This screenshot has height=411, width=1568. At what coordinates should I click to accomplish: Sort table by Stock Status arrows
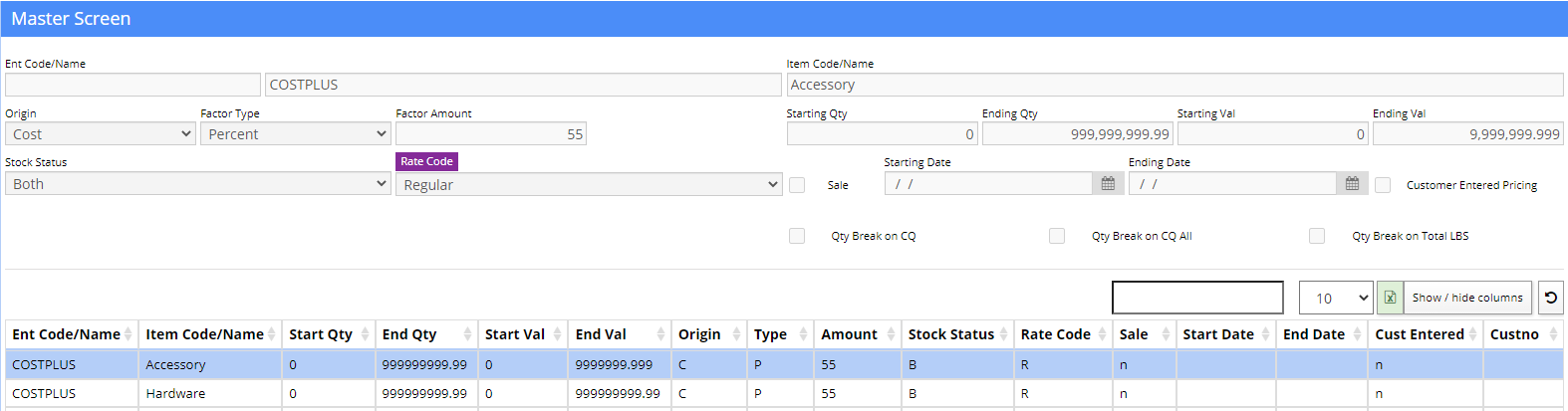(1003, 334)
